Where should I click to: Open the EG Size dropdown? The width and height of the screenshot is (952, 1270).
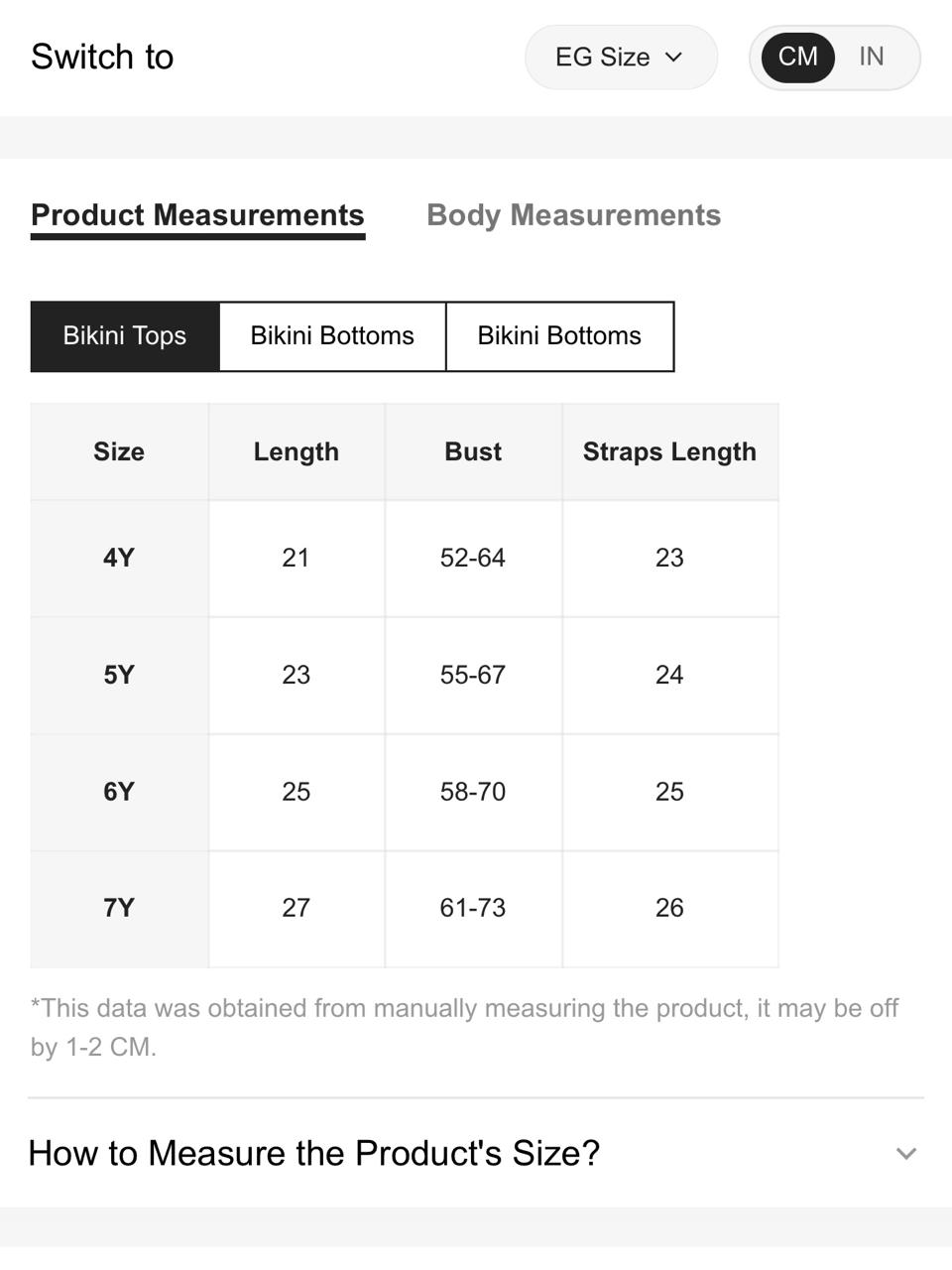click(x=621, y=58)
